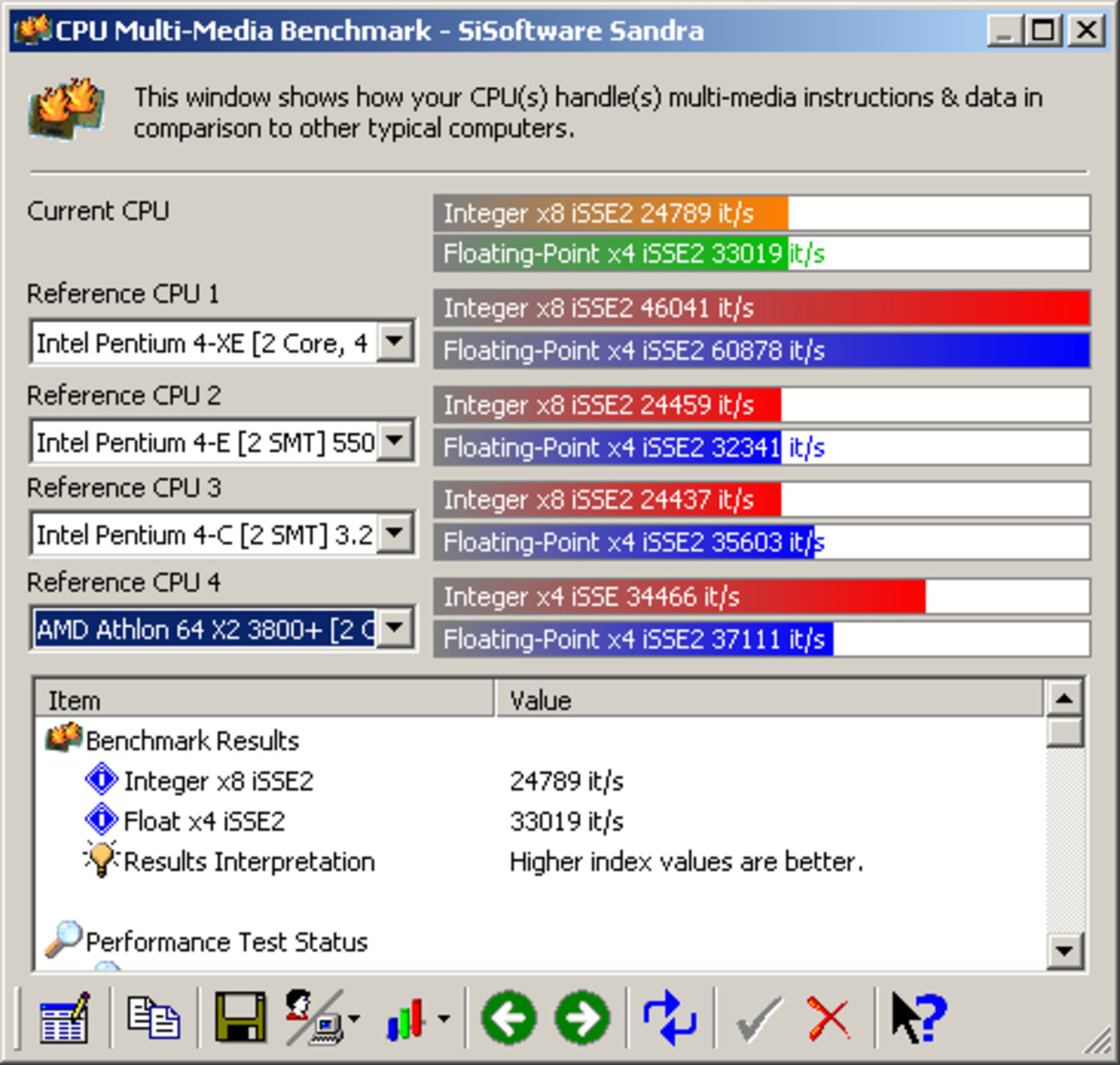Open dropdown arrow next to user/computer icon
The image size is (1120, 1065).
coord(354,1019)
